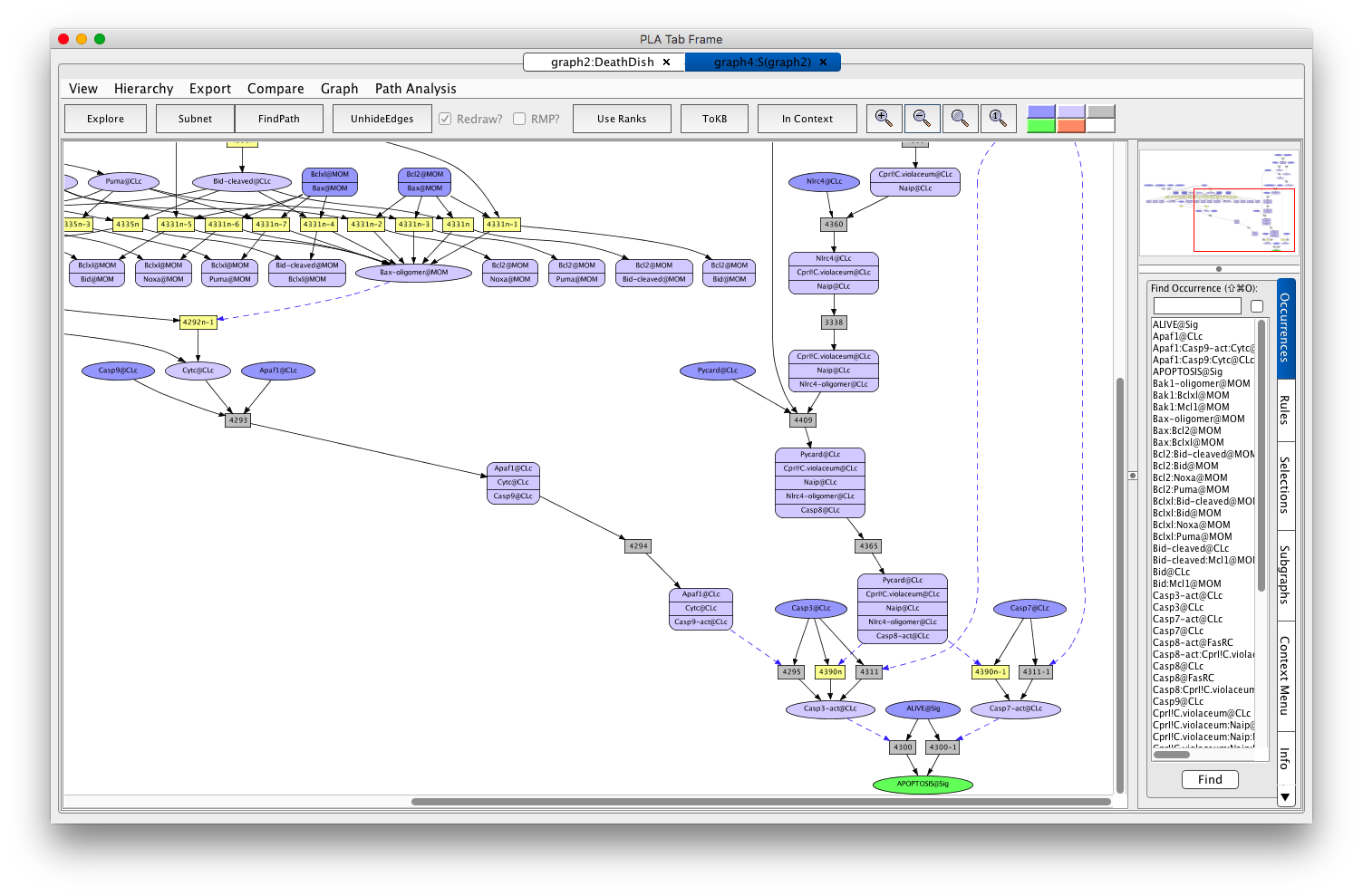Click the graph canvas horizontal scrollbar

tap(760, 802)
